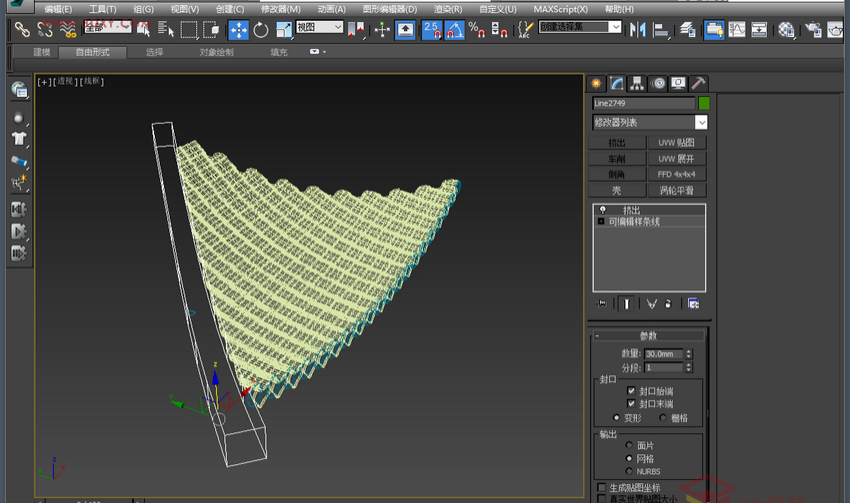Click the Use Pivot Point Center icon
Image resolution: width=850 pixels, height=503 pixels.
pos(356,29)
